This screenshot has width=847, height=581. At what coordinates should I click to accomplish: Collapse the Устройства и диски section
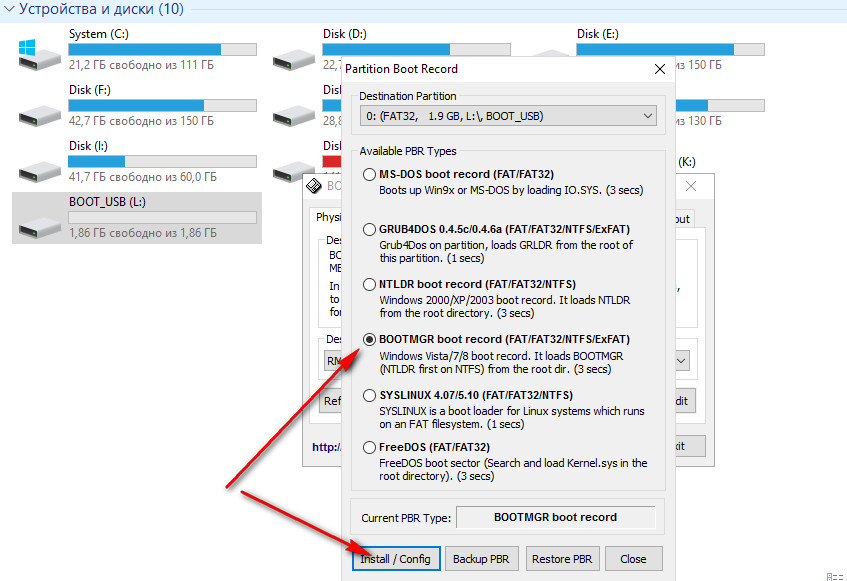[x=6, y=12]
